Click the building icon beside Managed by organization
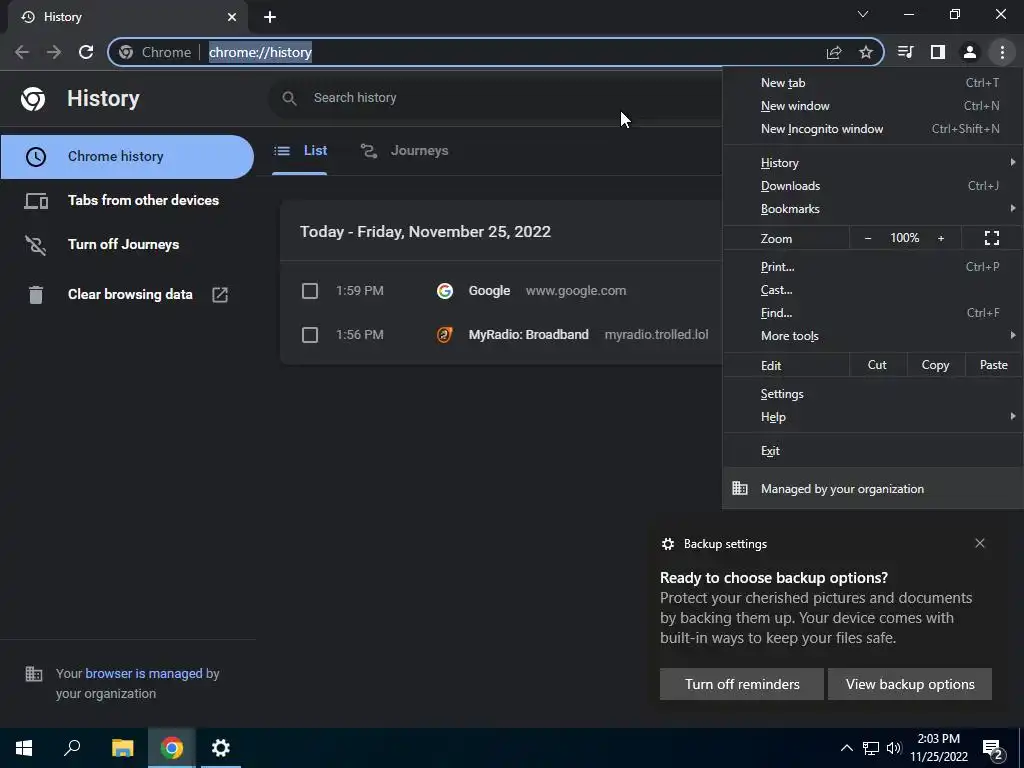The image size is (1024, 768). pos(740,488)
